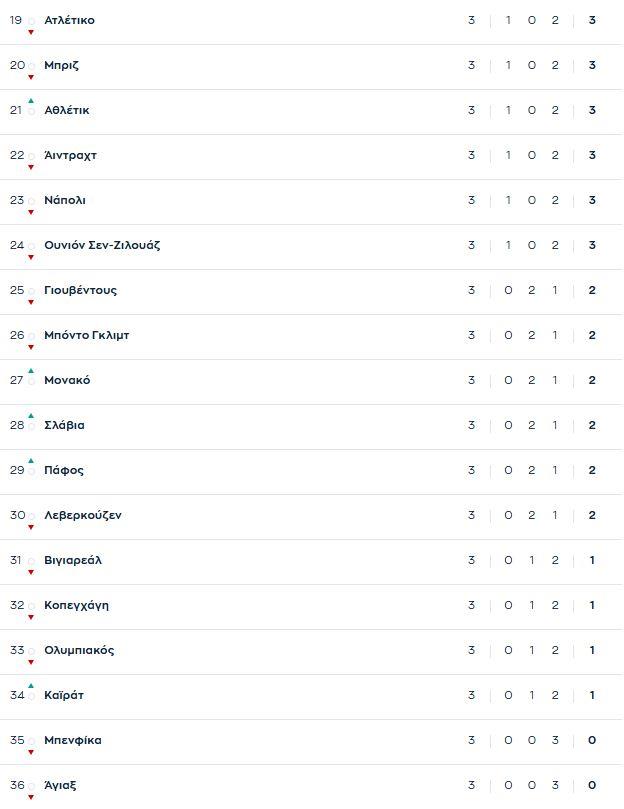624x809 pixels.
Task: Click the green up arrow beside Πάφος
Action: 31,460
